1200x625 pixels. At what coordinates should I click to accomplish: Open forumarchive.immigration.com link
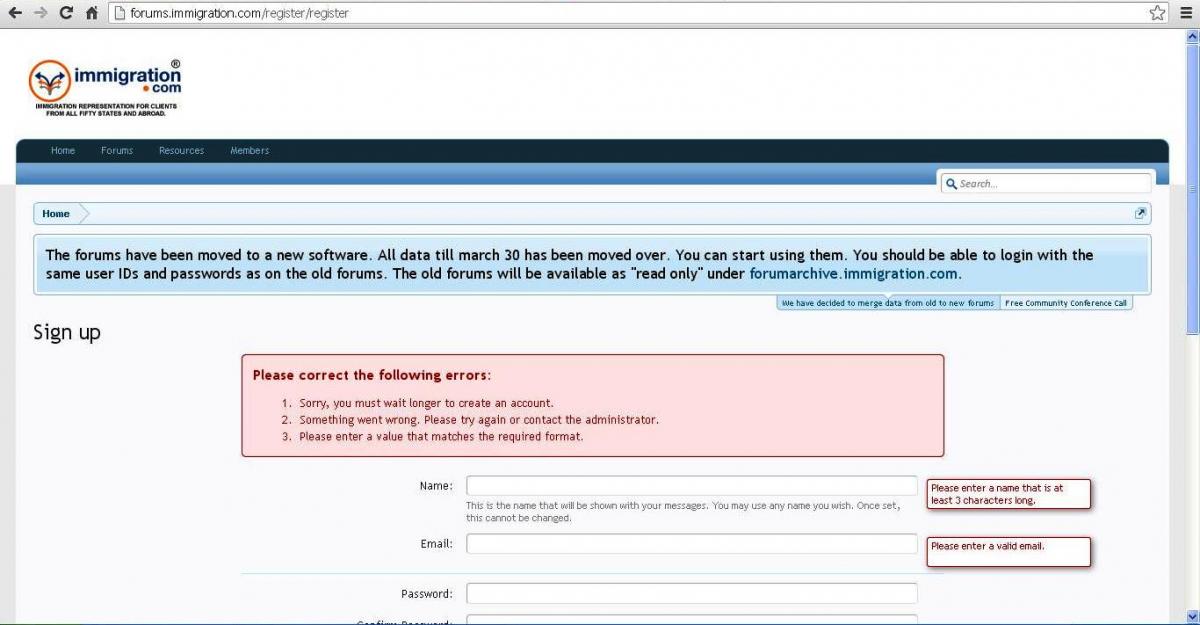pos(854,274)
